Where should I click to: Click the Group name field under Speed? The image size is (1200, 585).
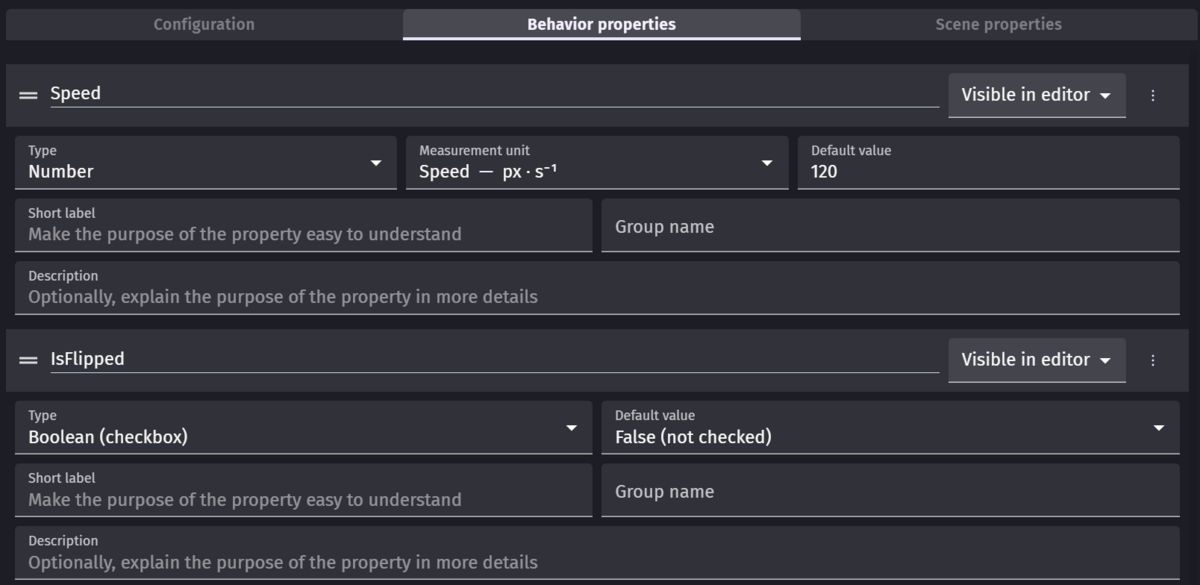[891, 225]
